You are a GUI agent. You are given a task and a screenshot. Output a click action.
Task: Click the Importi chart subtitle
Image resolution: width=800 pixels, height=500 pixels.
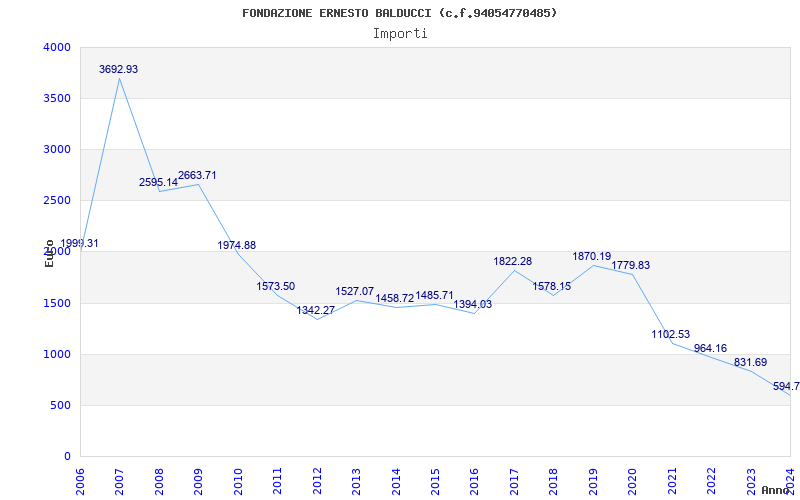(400, 34)
